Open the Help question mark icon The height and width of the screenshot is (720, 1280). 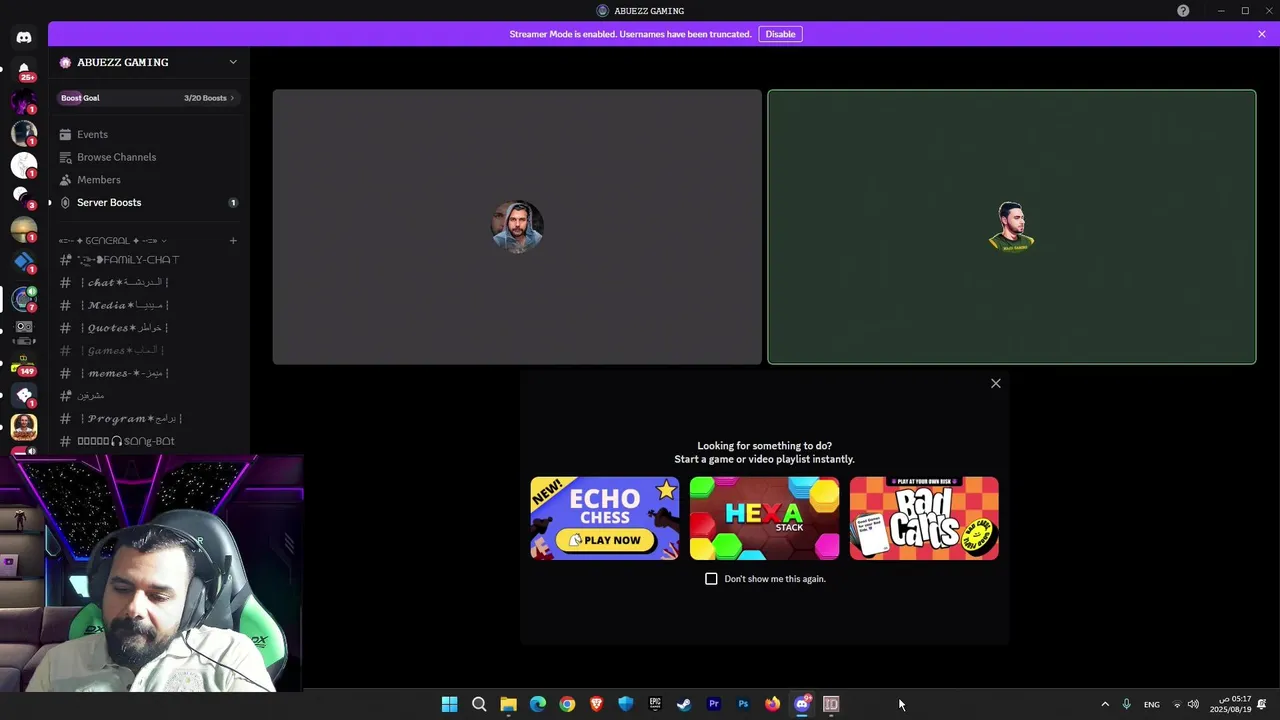tap(1183, 11)
